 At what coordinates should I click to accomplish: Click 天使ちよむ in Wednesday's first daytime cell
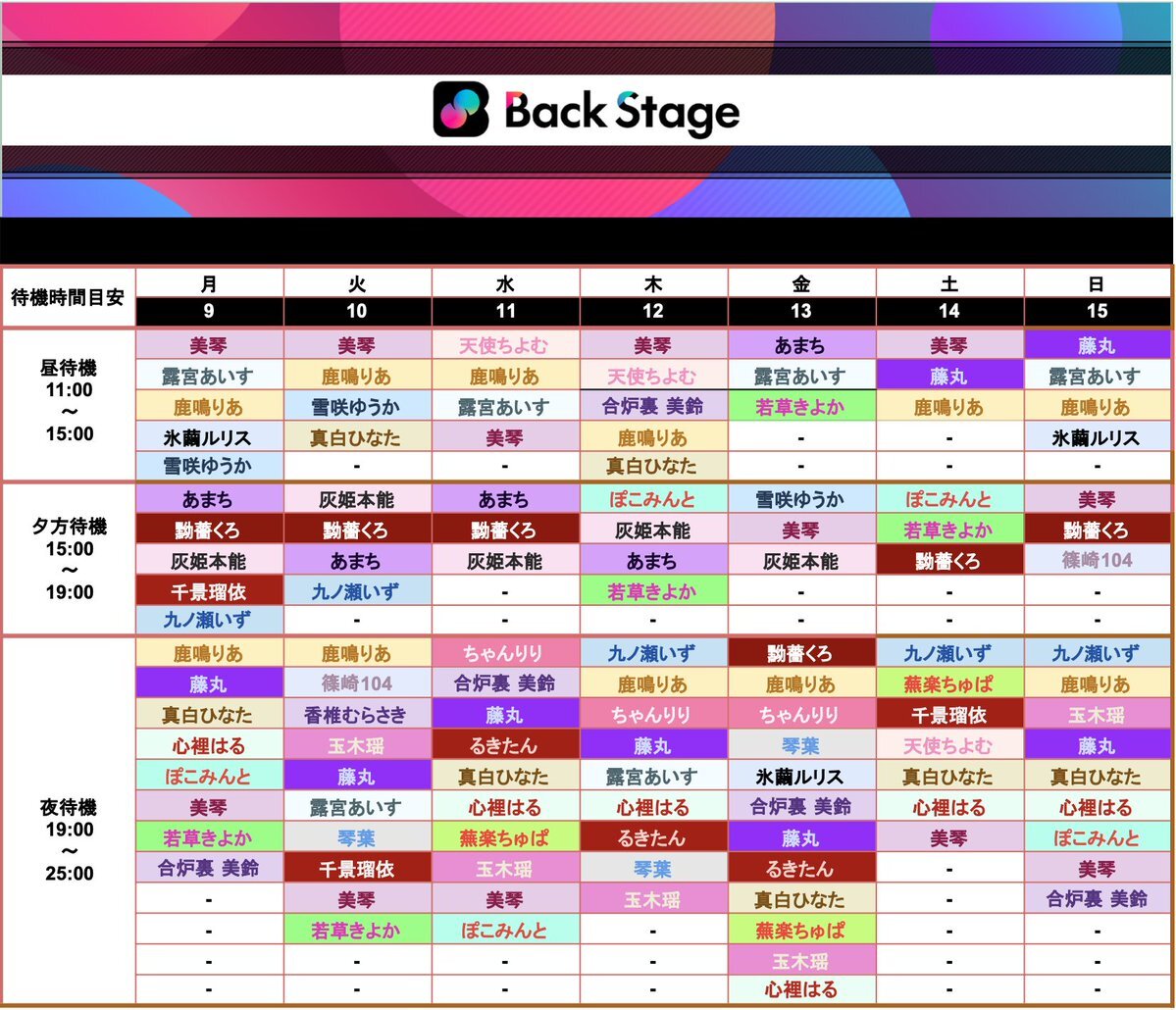tap(505, 345)
